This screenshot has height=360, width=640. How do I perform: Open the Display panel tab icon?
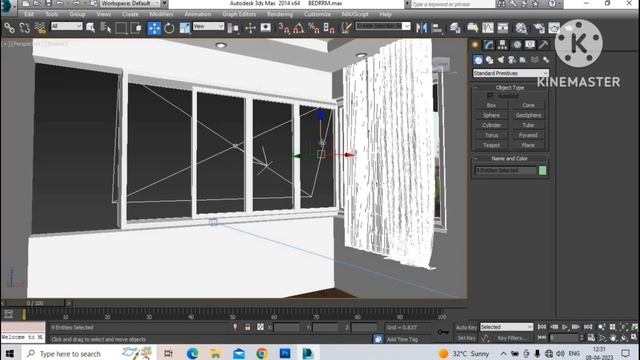tap(530, 45)
